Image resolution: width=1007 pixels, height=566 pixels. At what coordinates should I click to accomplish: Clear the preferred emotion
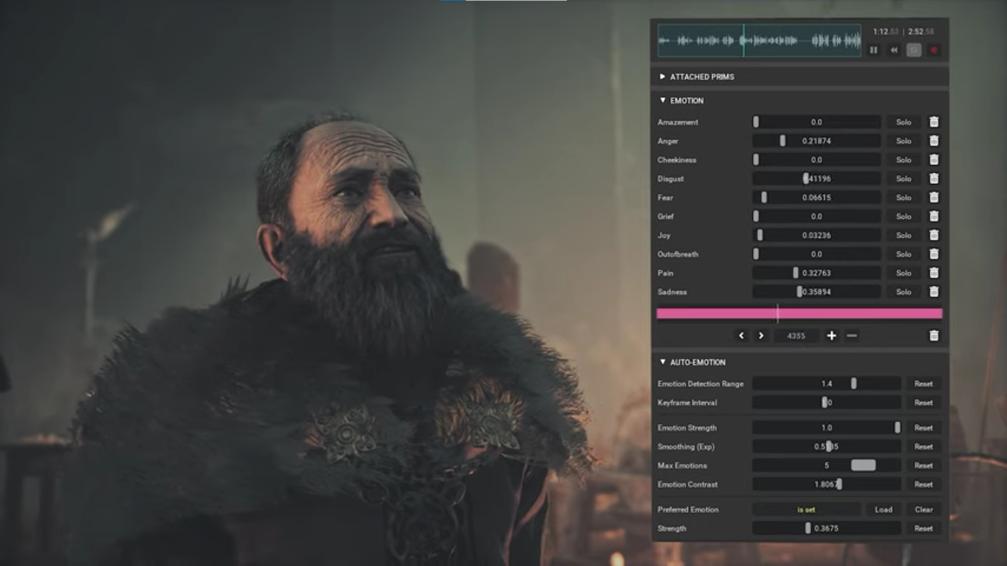(924, 509)
